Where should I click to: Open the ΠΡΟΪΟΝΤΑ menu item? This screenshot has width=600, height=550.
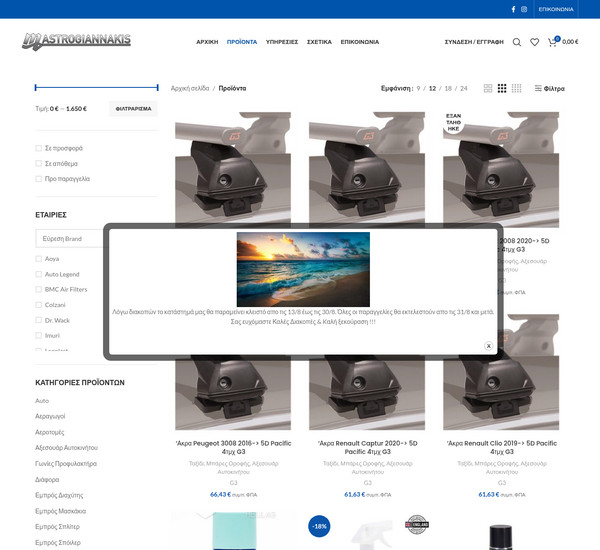point(242,42)
